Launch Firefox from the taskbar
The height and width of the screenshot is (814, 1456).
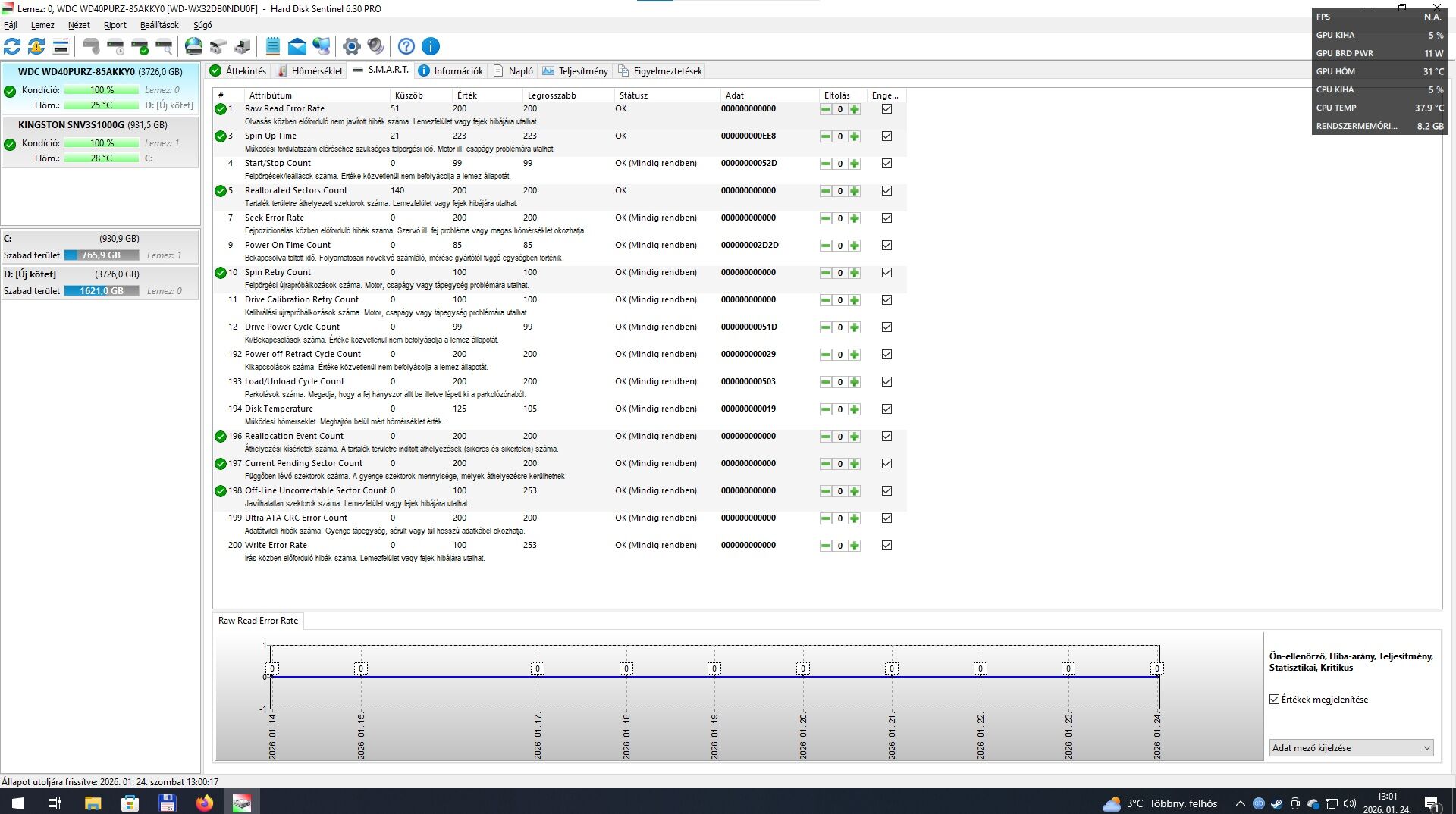point(205,803)
